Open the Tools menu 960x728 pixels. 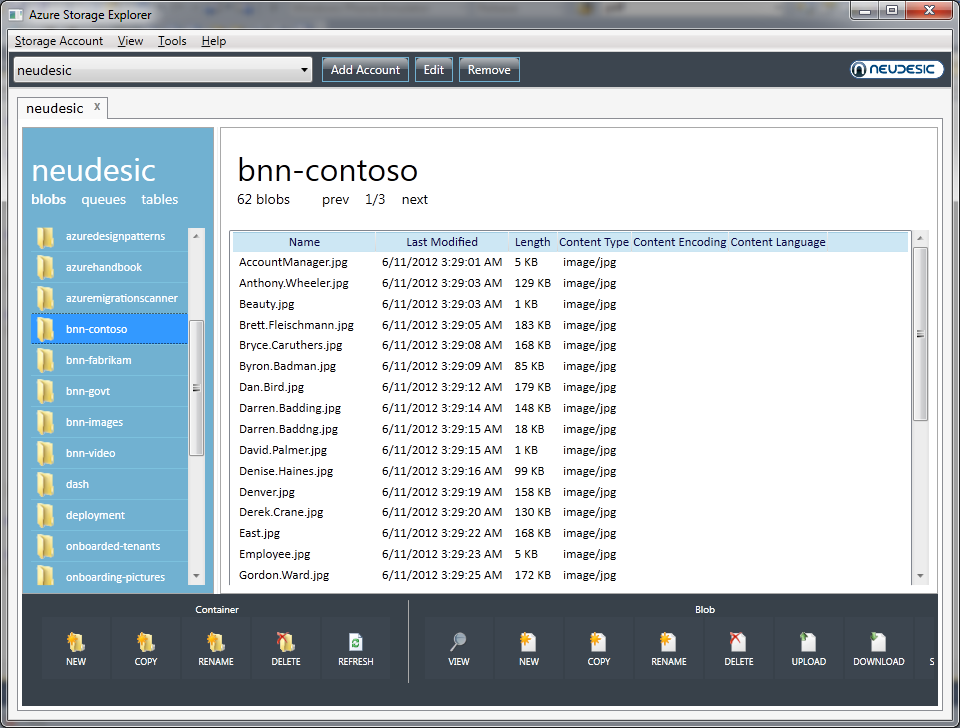[x=172, y=41]
